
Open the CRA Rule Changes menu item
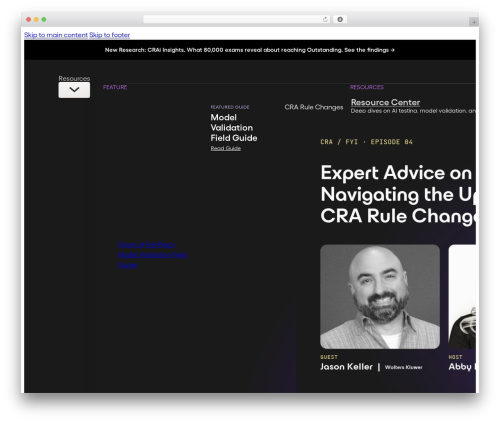tap(314, 107)
